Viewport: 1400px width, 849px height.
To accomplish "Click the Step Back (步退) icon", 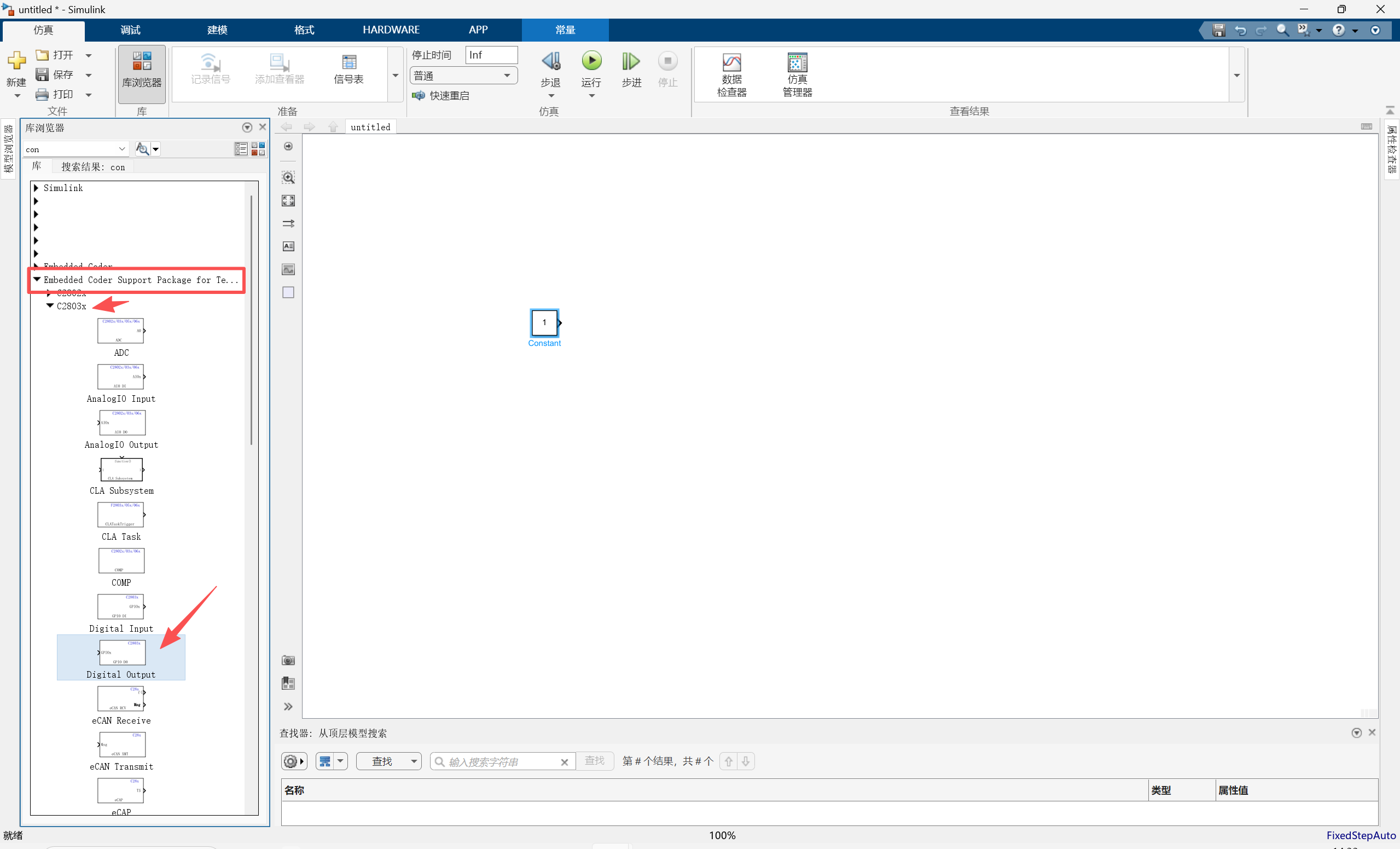I will coord(550,61).
